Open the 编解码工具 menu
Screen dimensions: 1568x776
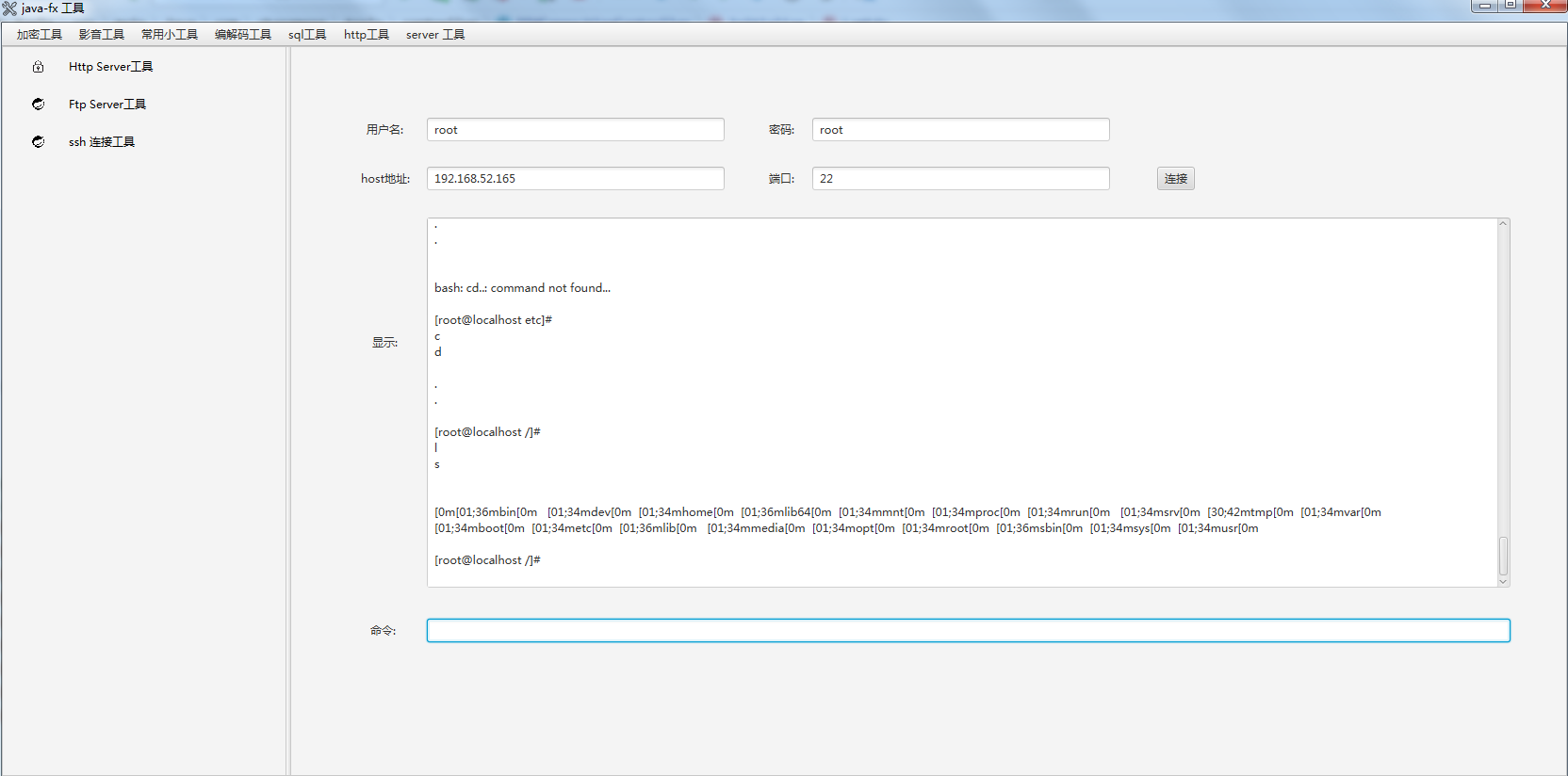242,35
